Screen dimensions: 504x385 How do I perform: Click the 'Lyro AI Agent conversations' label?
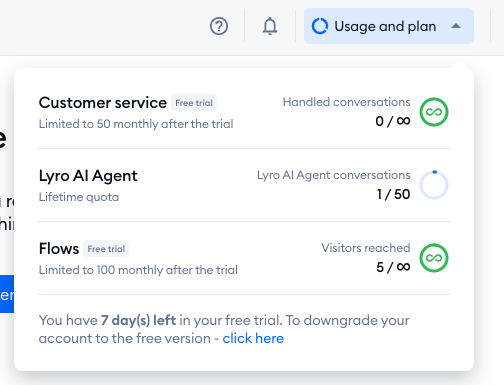pos(334,175)
